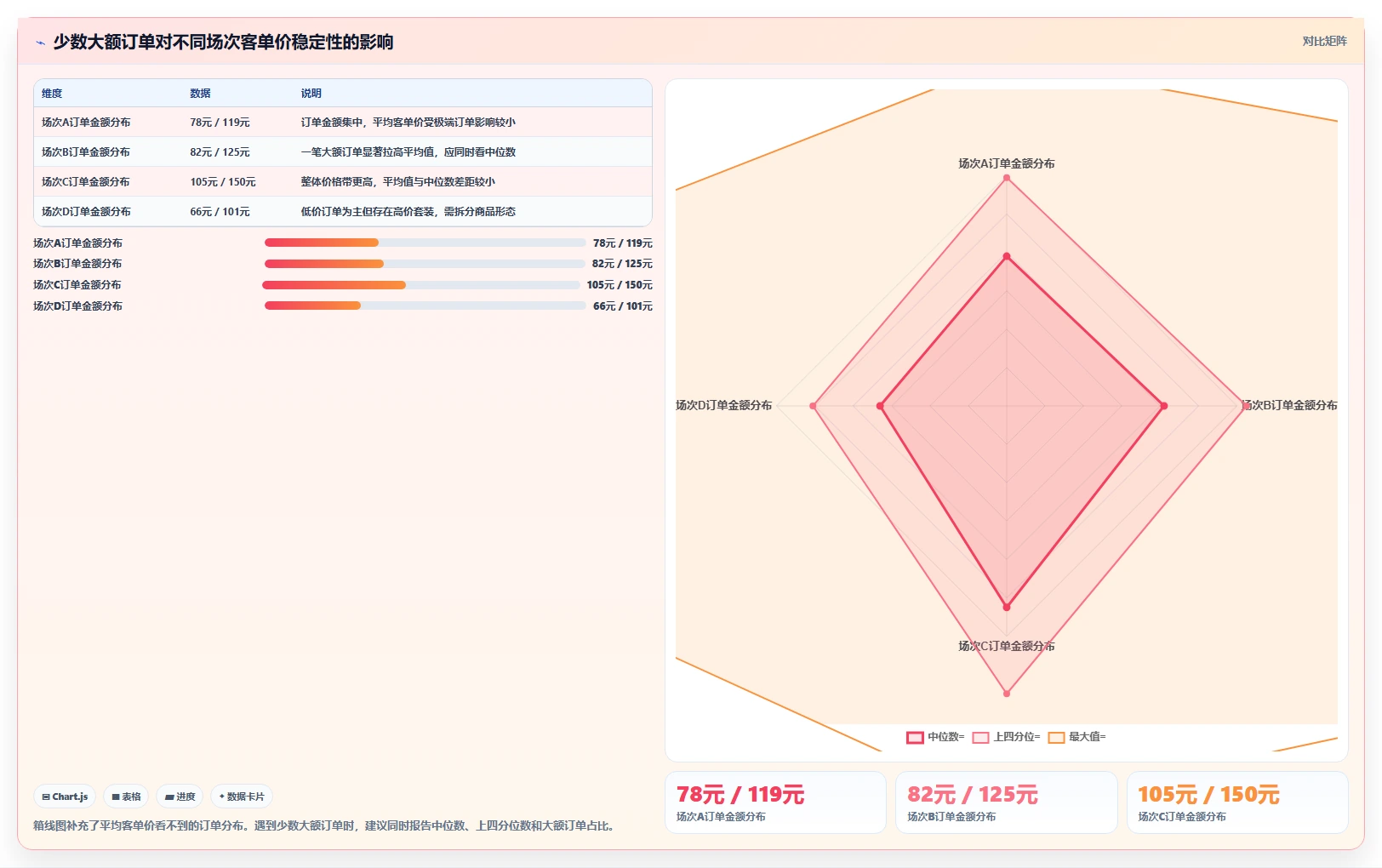The width and height of the screenshot is (1382, 868).
Task: Click progress value label 105元 / 150元
Action: coord(620,285)
